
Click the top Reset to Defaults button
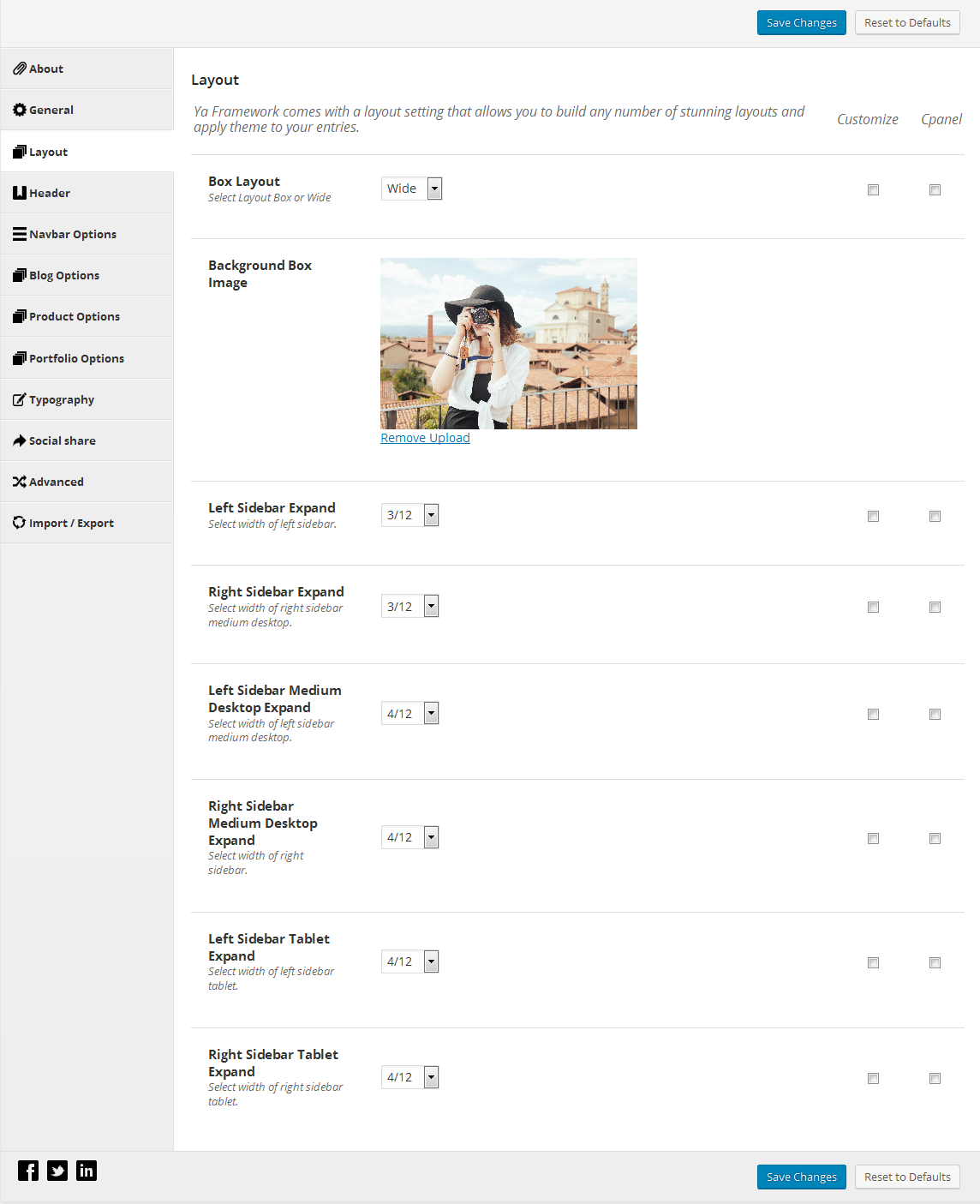(x=907, y=22)
